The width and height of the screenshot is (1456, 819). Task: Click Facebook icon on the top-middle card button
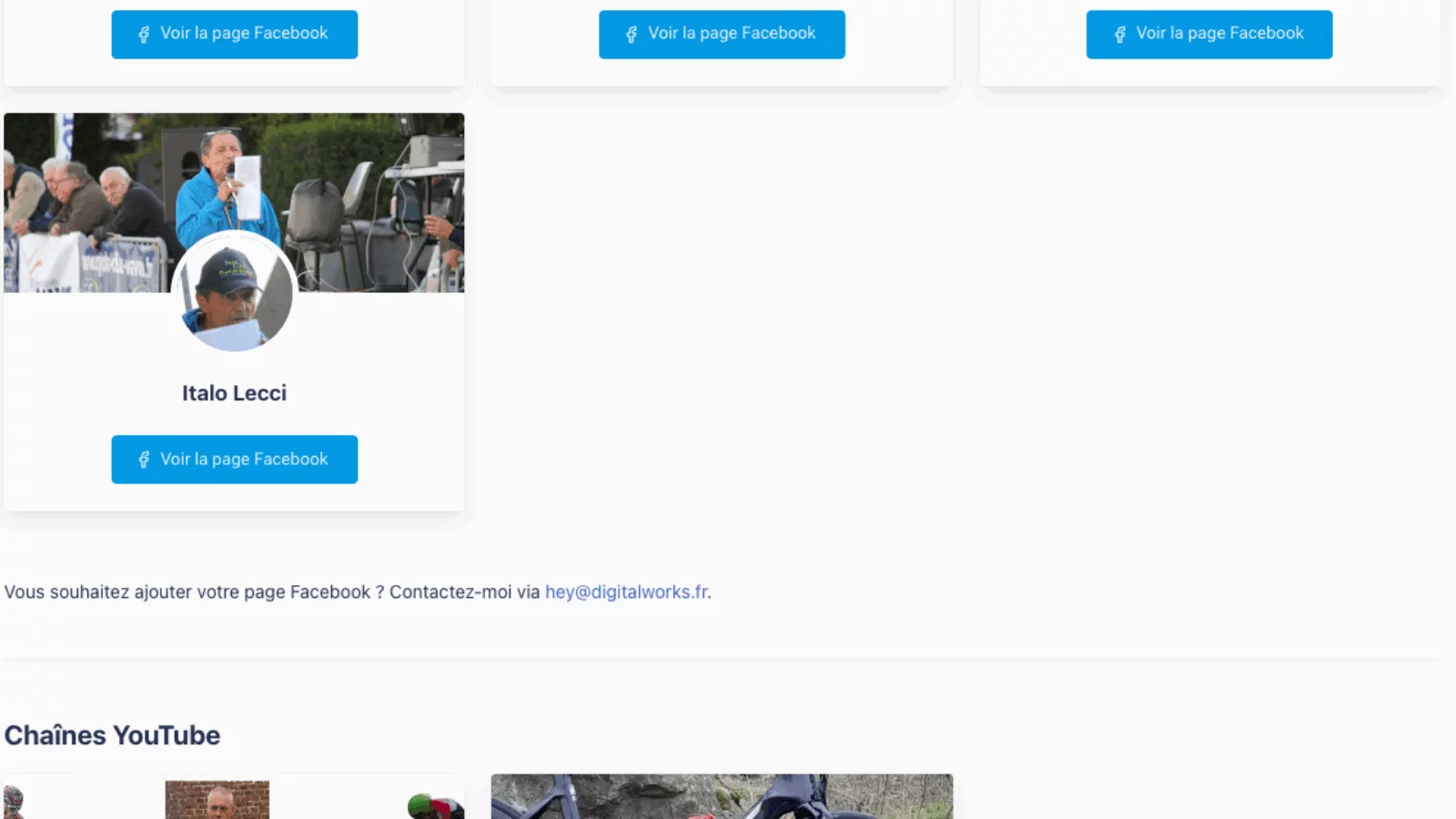[x=630, y=34]
